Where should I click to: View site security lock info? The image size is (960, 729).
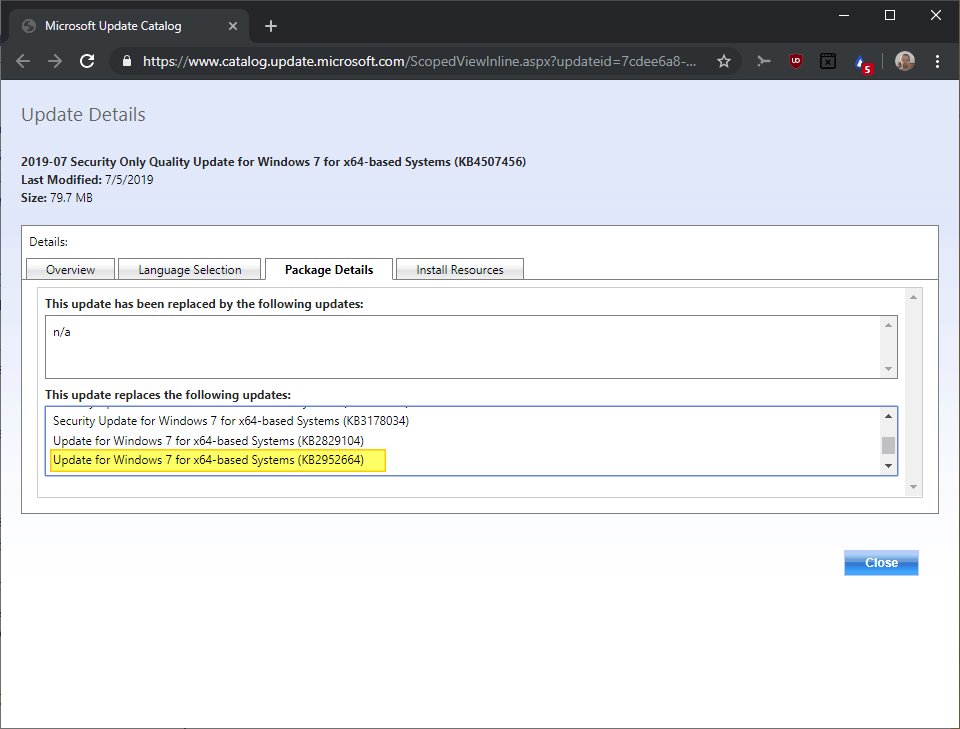[127, 61]
